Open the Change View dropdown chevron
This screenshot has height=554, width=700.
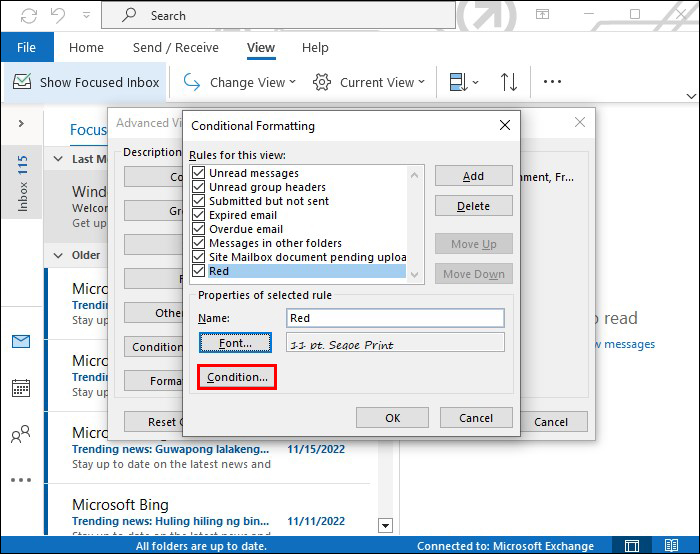292,82
